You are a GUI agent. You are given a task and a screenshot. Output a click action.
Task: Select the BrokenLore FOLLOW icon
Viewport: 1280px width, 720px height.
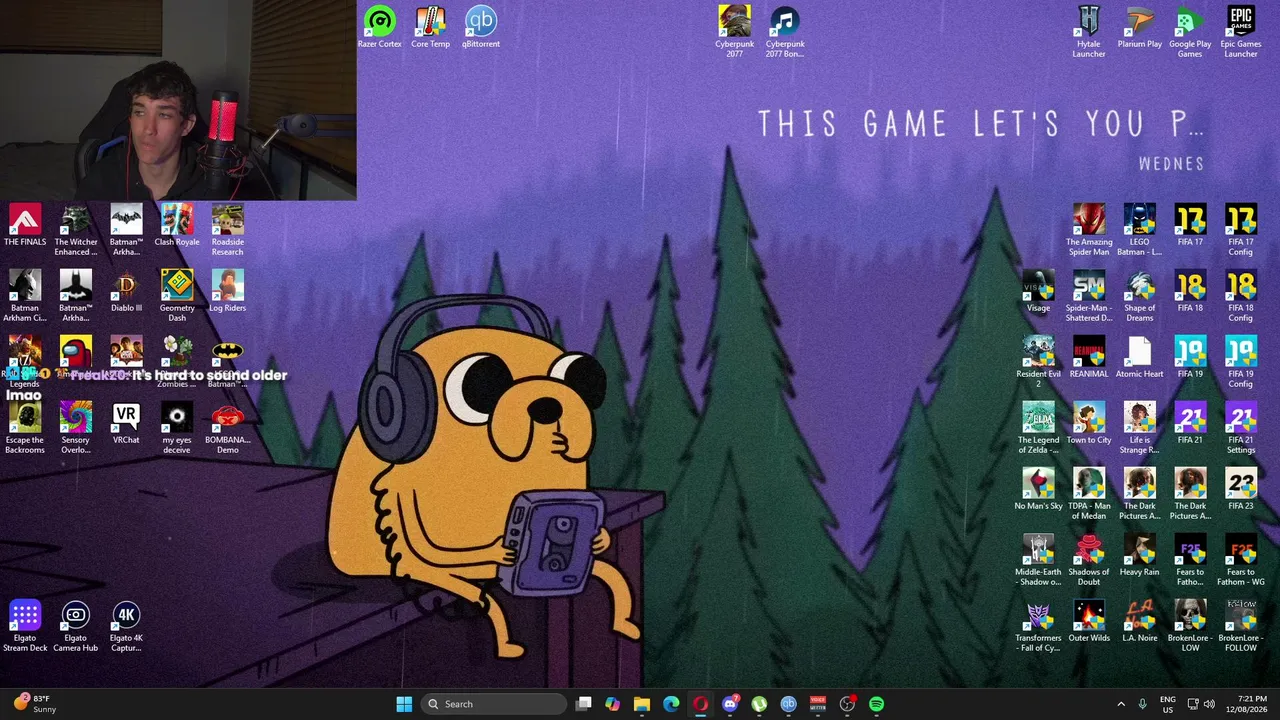coord(1241,626)
